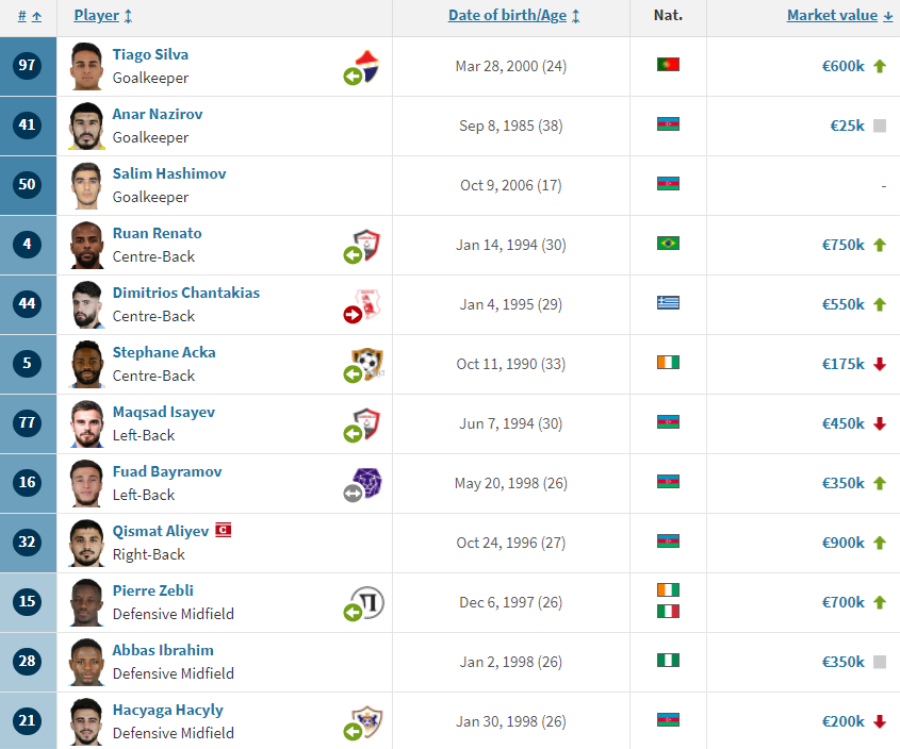Click Abbas Ibrahim's portrait photo
Viewport: 900px width, 749px height.
click(x=87, y=662)
